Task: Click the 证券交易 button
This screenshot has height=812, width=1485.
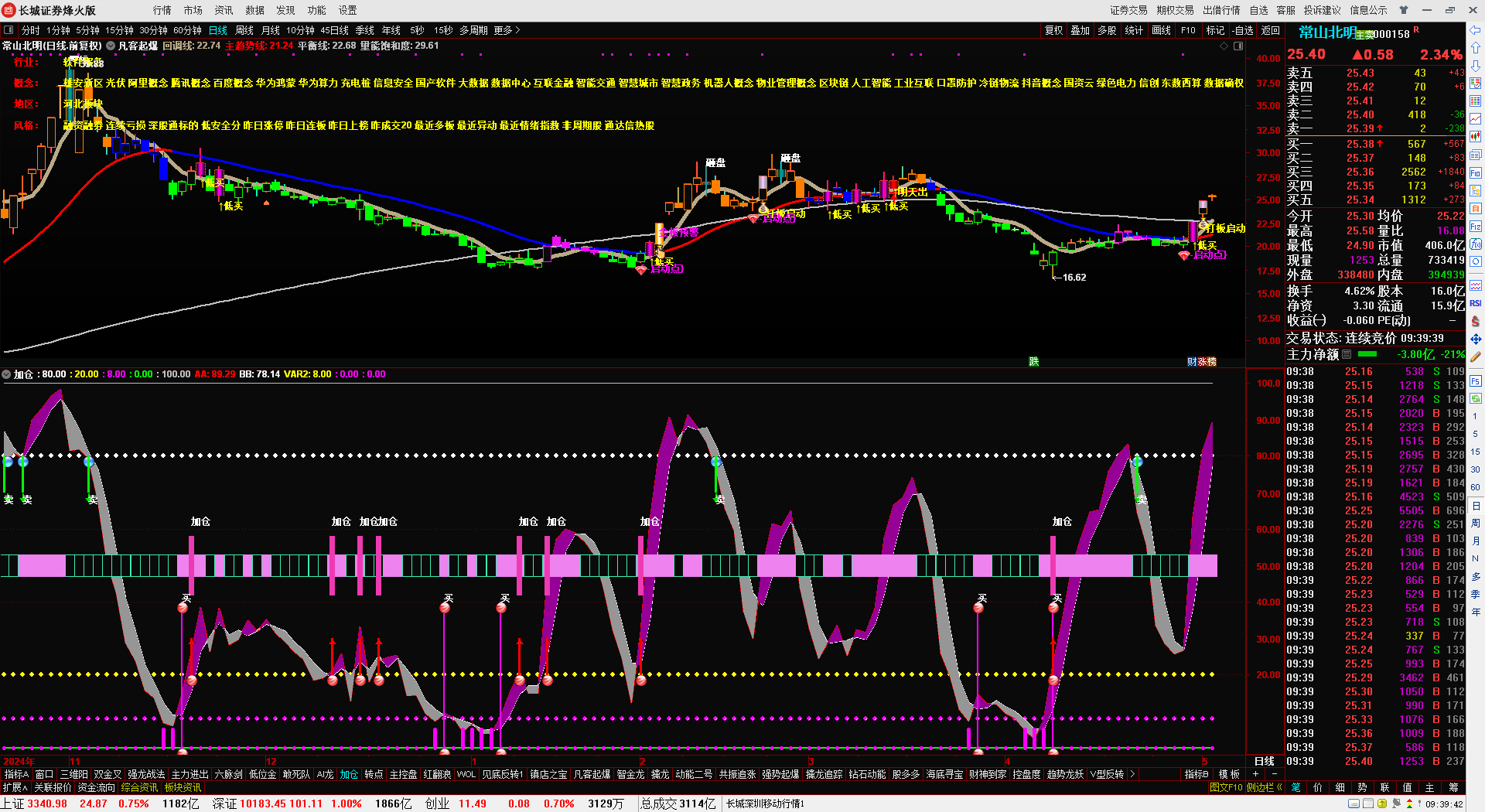Action: tap(1128, 10)
